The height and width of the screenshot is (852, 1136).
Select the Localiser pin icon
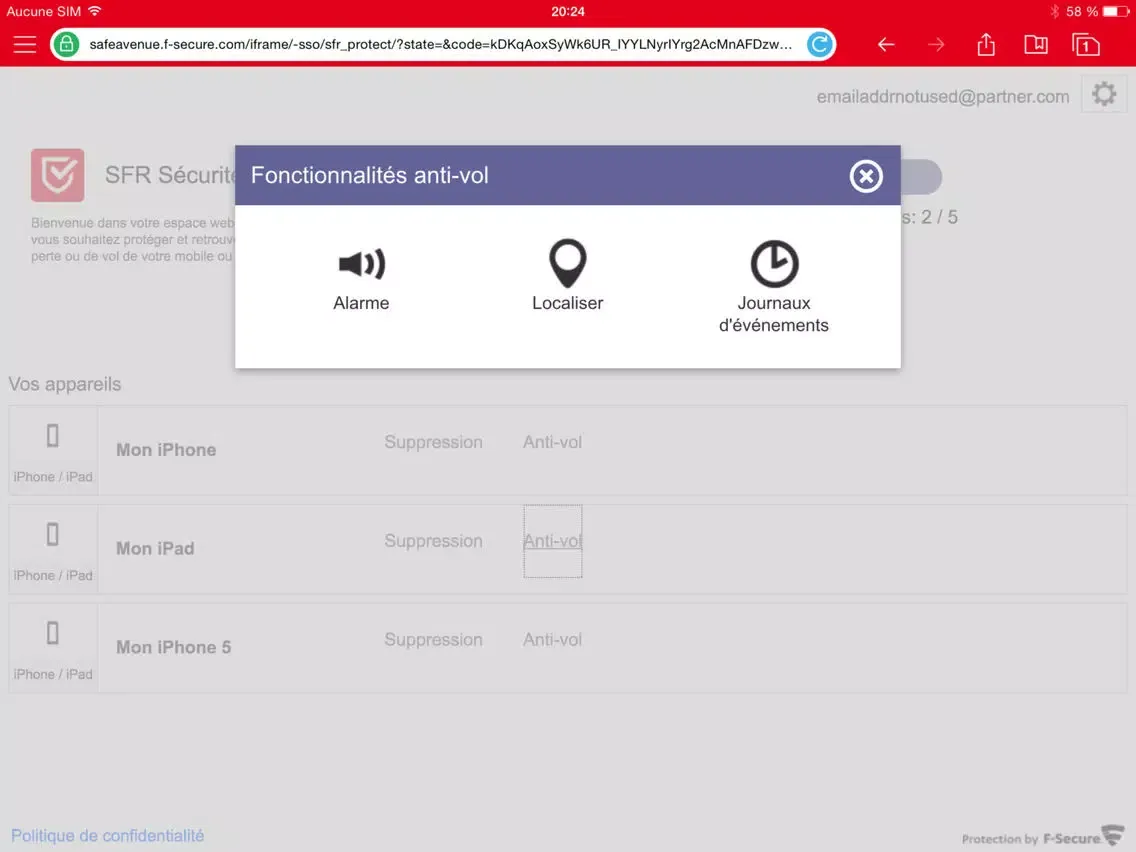pyautogui.click(x=567, y=263)
